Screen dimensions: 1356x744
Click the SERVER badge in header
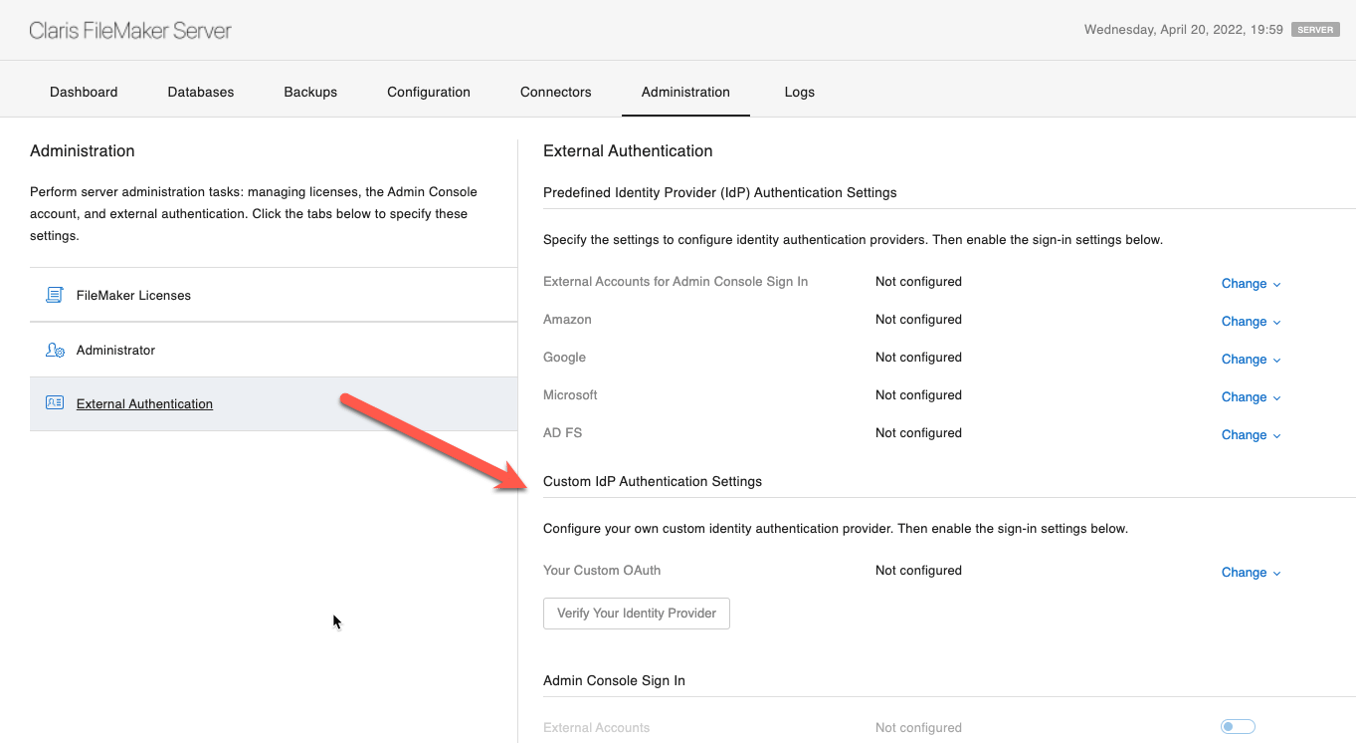(x=1315, y=30)
